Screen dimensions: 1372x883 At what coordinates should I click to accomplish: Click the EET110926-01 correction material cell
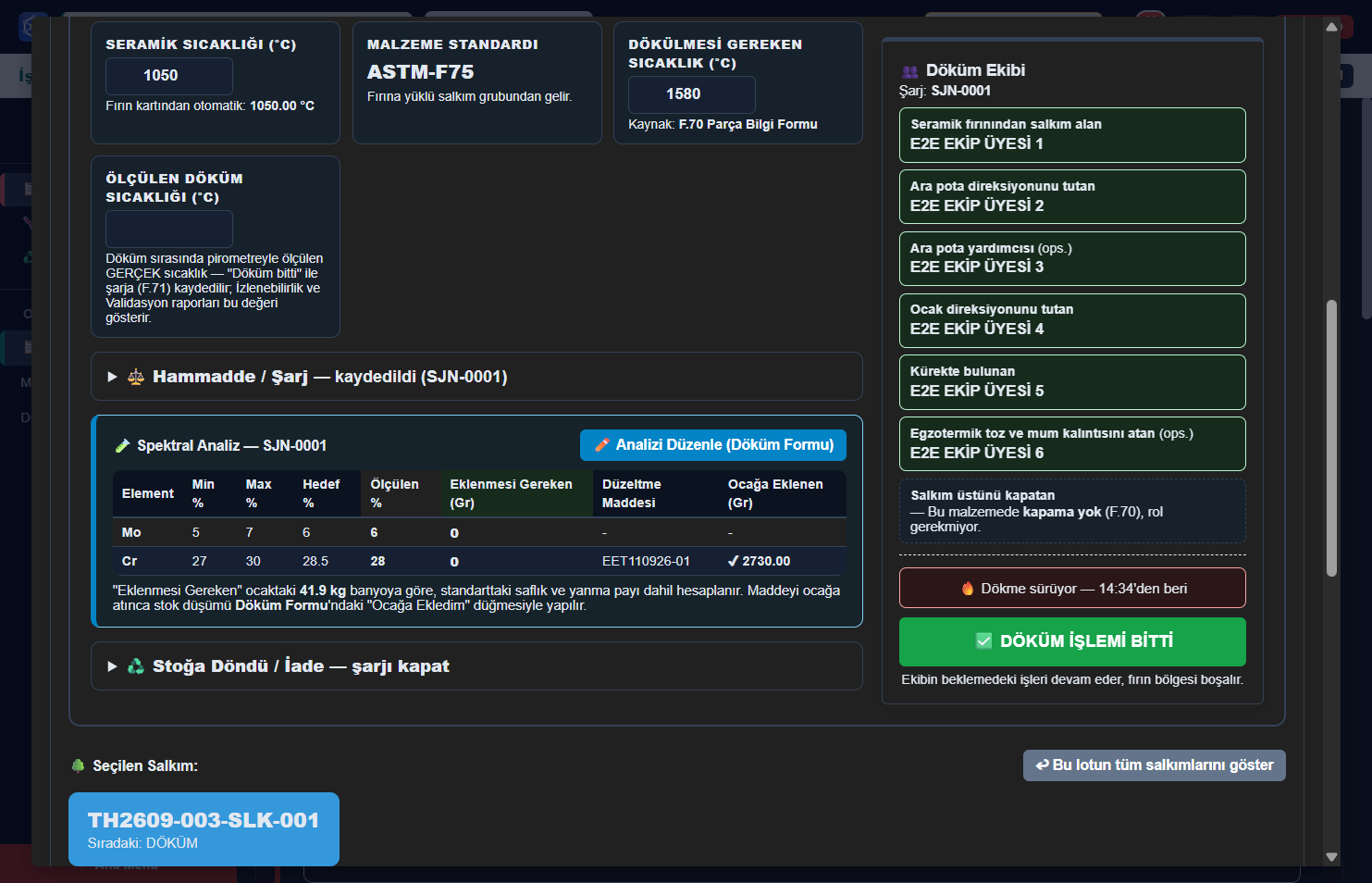[646, 561]
